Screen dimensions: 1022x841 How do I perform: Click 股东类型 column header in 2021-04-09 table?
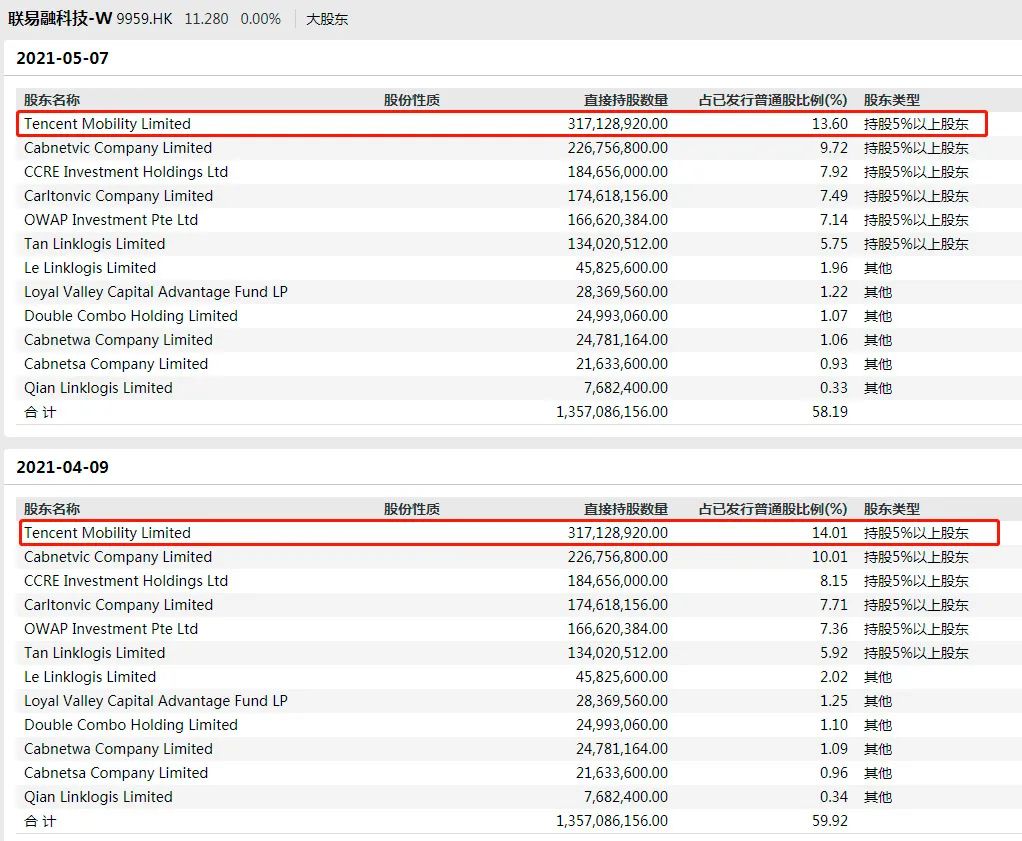click(892, 509)
